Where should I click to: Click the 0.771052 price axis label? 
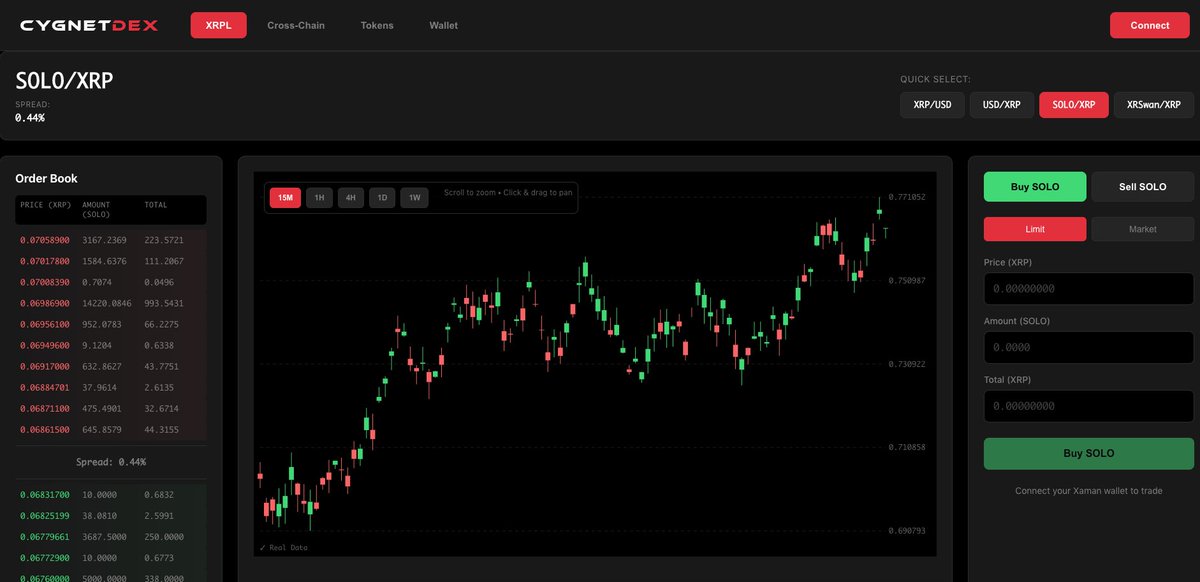907,197
